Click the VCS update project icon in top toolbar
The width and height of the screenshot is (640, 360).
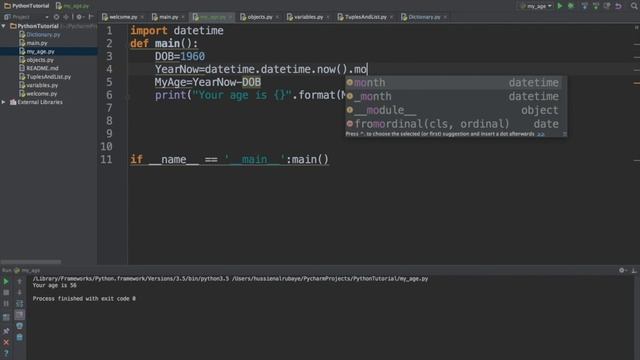pos(584,6)
